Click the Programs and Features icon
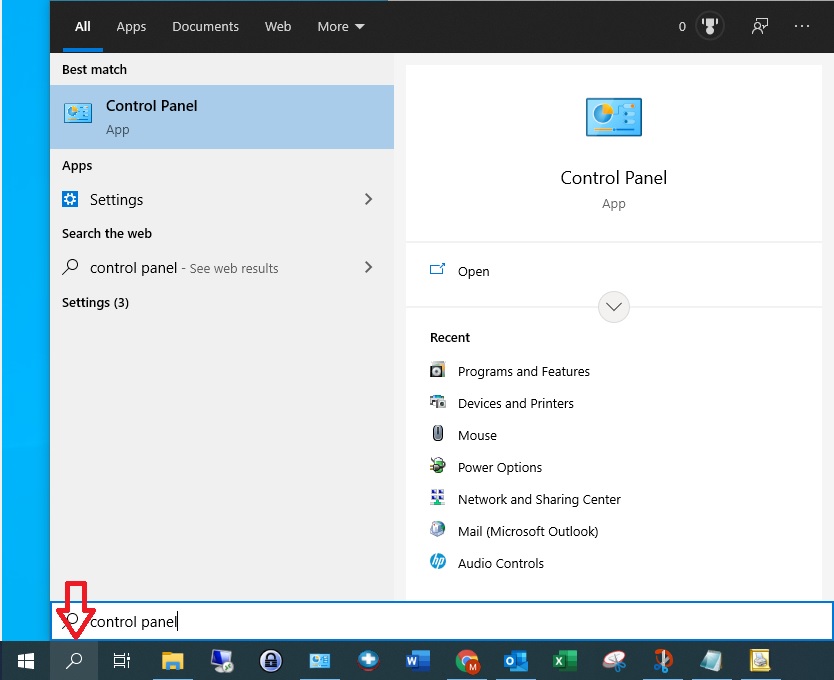This screenshot has height=680, width=834. click(437, 369)
